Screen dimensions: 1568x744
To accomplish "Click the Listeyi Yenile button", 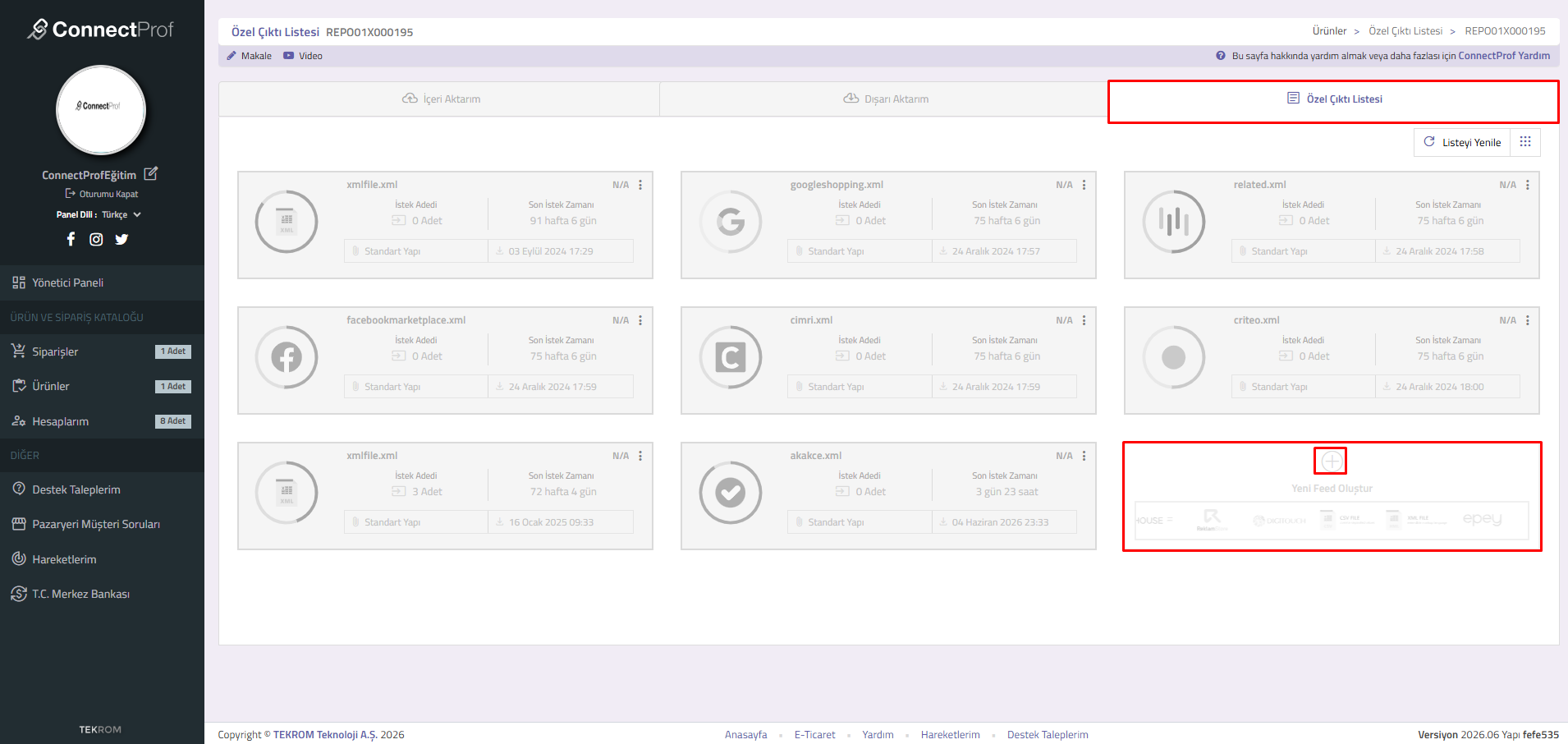I will pos(1462,142).
